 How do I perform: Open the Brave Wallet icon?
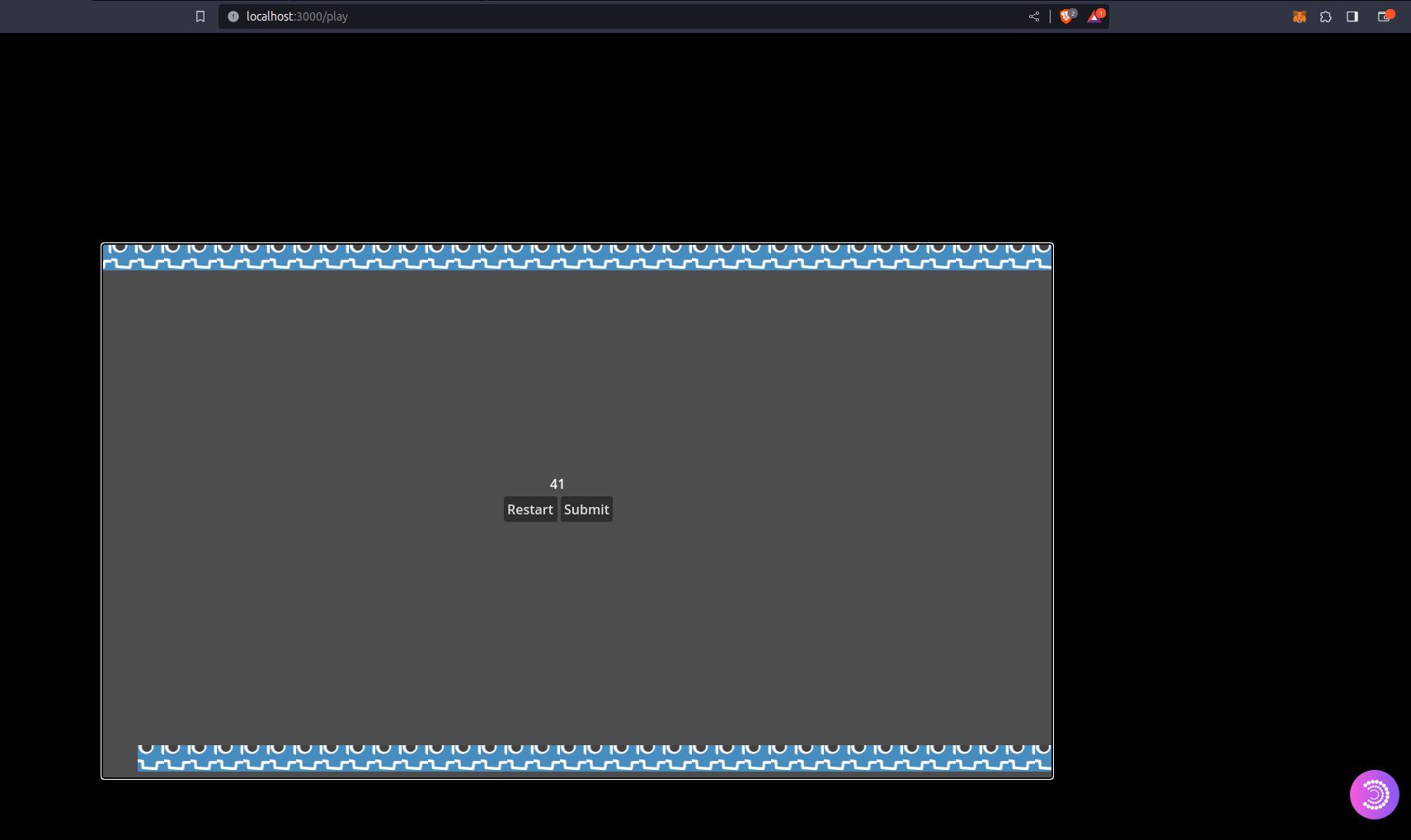(1385, 16)
